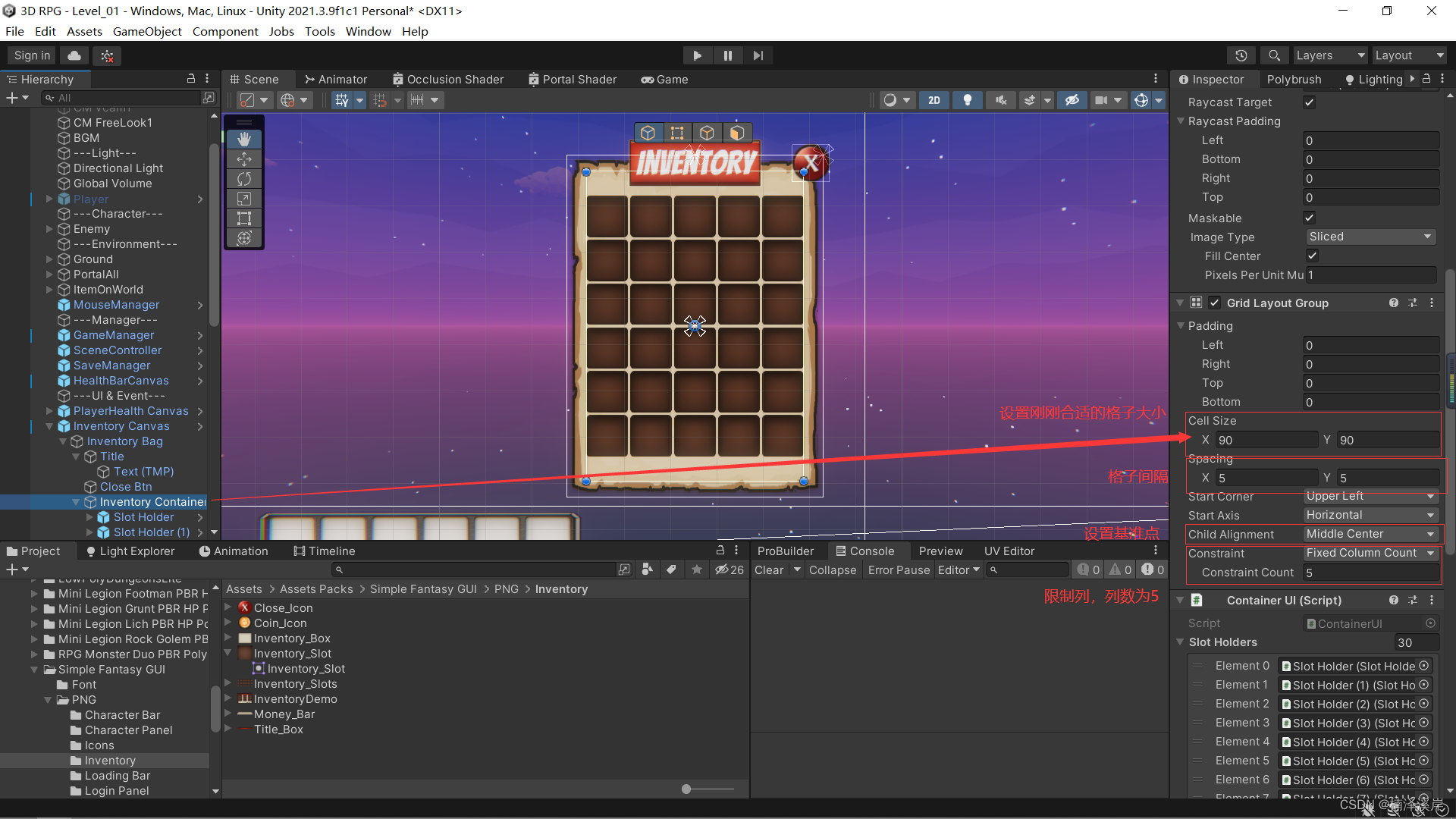
Task: Open the cloud services icon
Action: pos(74,55)
